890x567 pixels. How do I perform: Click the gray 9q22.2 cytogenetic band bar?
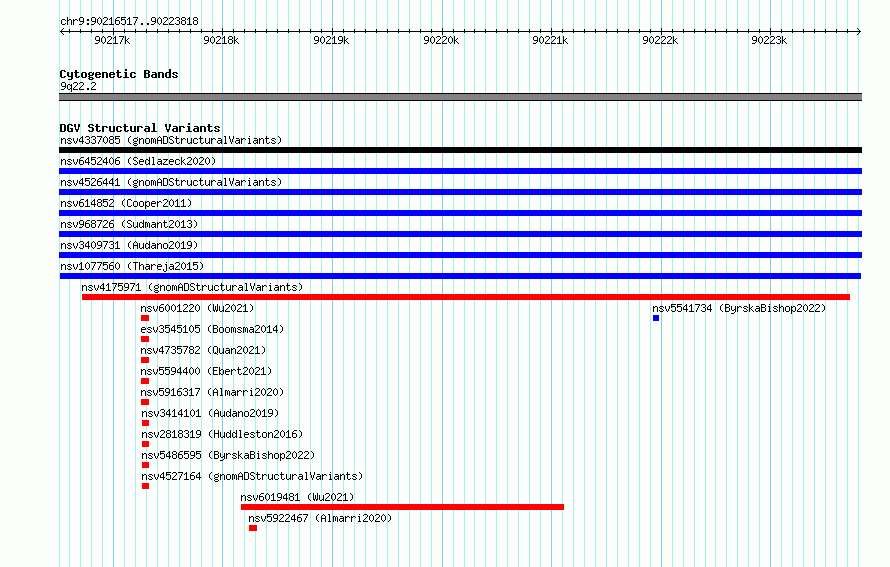point(460,97)
